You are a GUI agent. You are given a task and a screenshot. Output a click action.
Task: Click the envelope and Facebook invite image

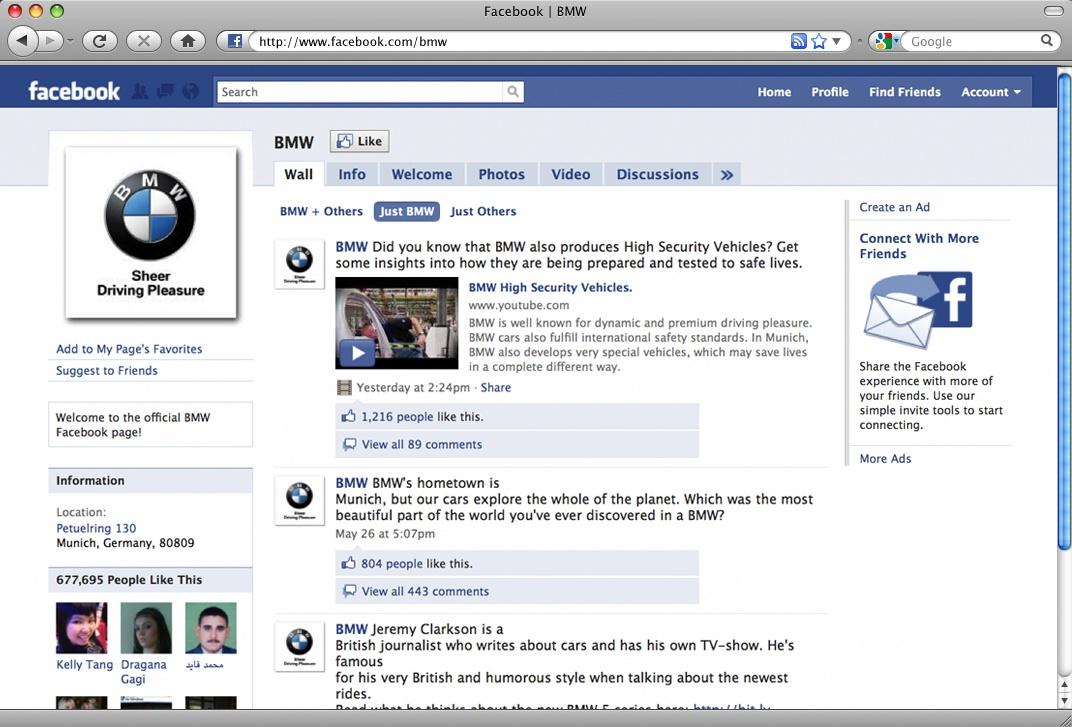pos(917,310)
